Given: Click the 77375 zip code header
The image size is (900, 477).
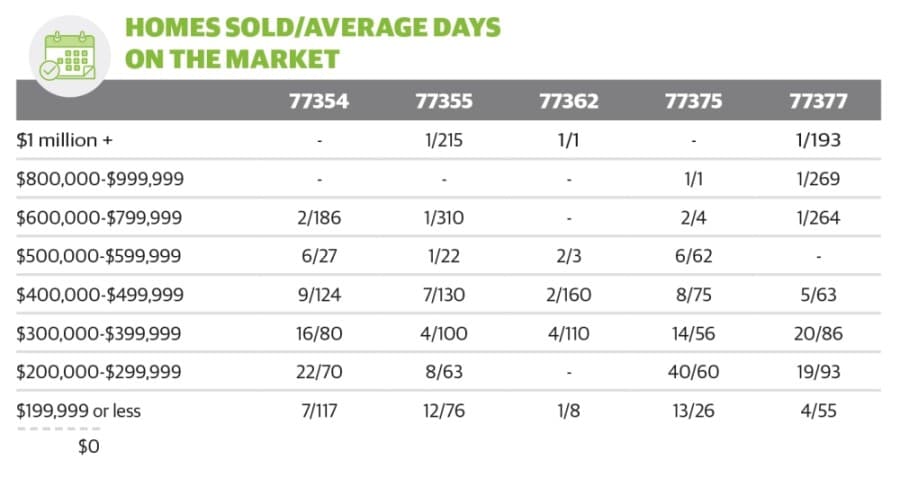Looking at the screenshot, I should pos(693,101).
